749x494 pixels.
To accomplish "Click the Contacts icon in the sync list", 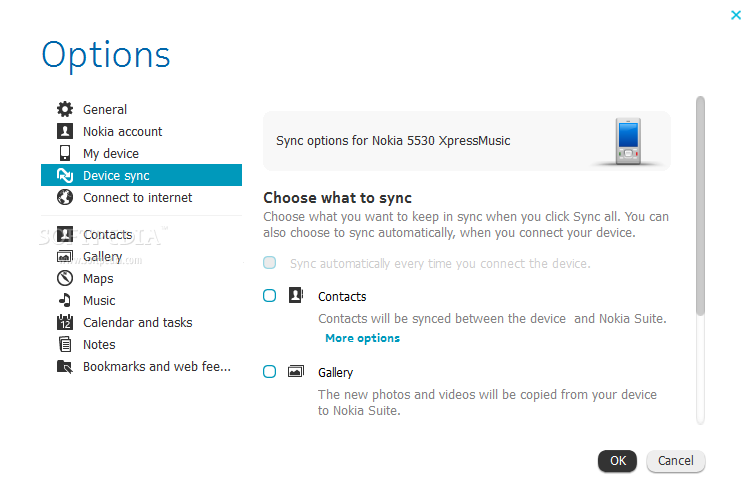I will pos(296,295).
